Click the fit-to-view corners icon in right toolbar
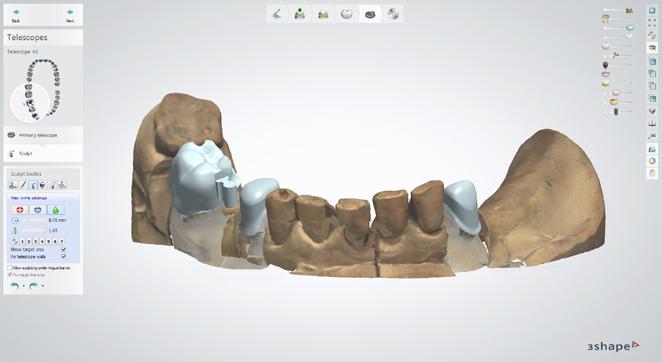The image size is (662, 362). (652, 23)
